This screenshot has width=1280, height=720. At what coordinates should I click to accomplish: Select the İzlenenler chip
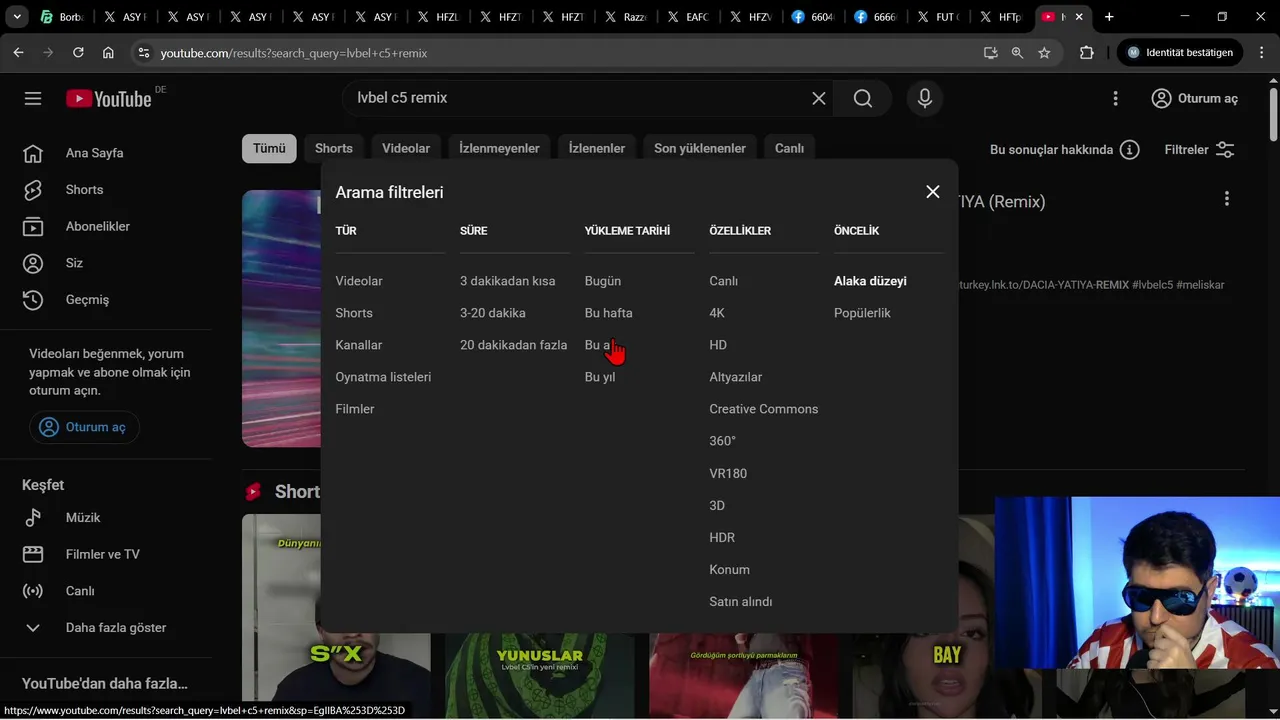[x=597, y=148]
